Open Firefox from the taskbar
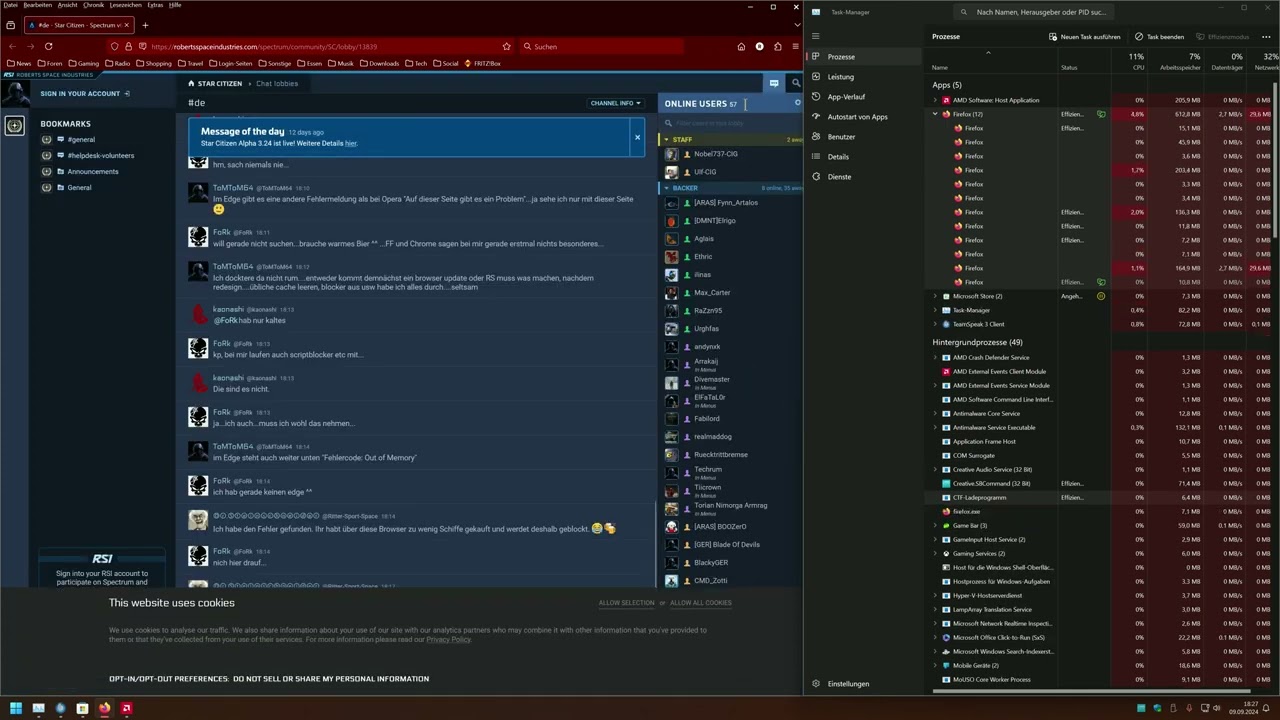The height and width of the screenshot is (720, 1280). tap(104, 708)
